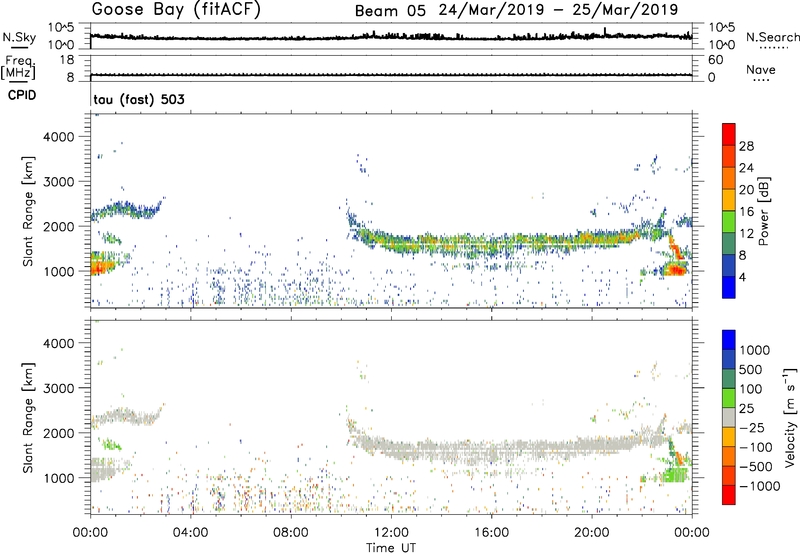Click the N.Sky noise trace line

(x=391, y=37)
